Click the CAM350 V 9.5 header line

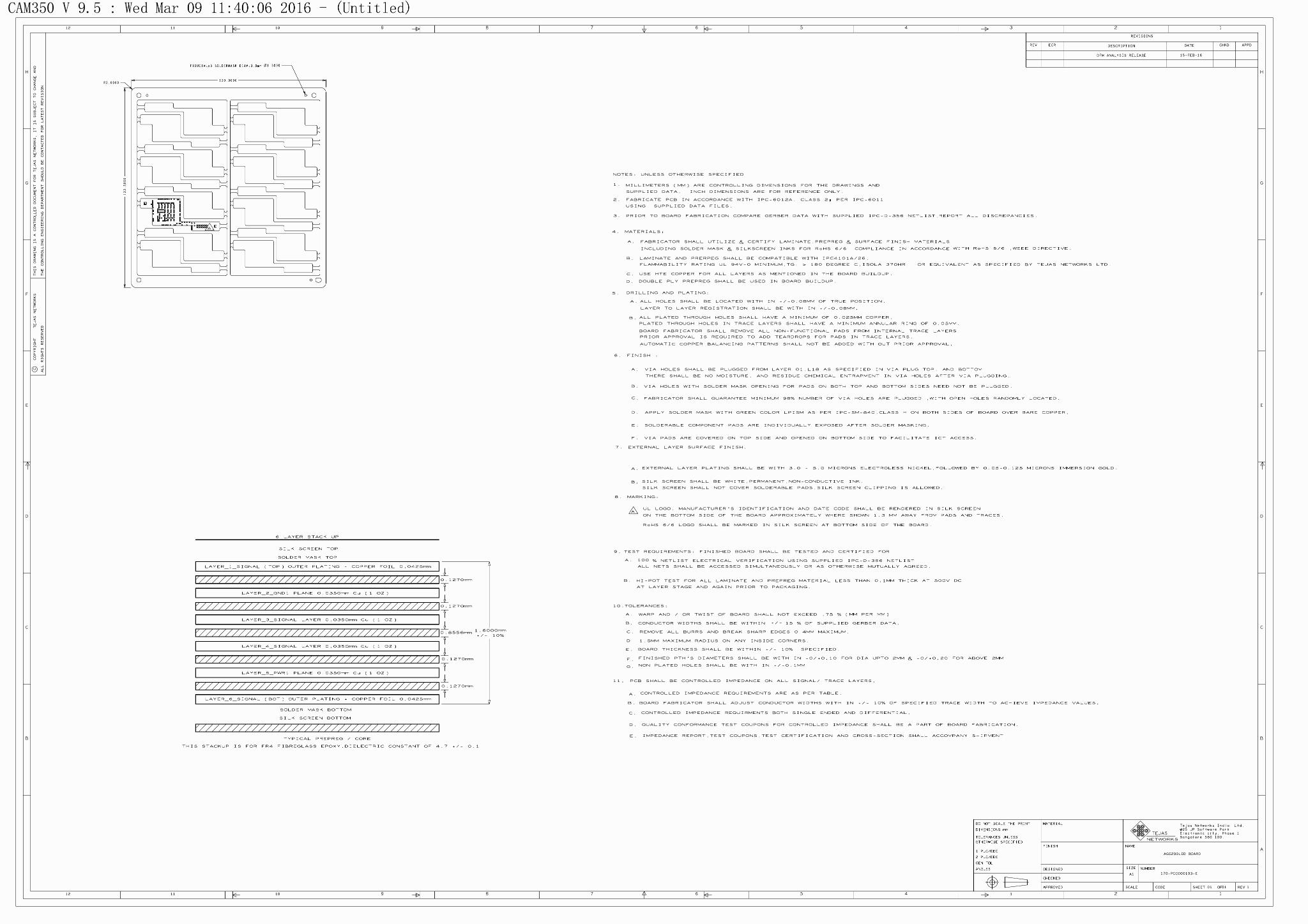click(x=209, y=8)
